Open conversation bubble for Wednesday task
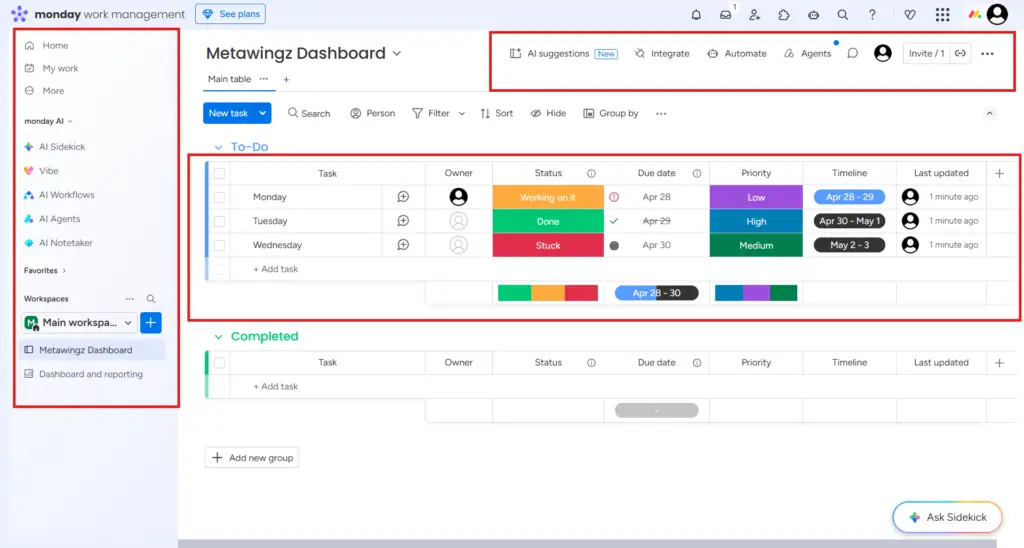This screenshot has height=548, width=1024. point(403,245)
